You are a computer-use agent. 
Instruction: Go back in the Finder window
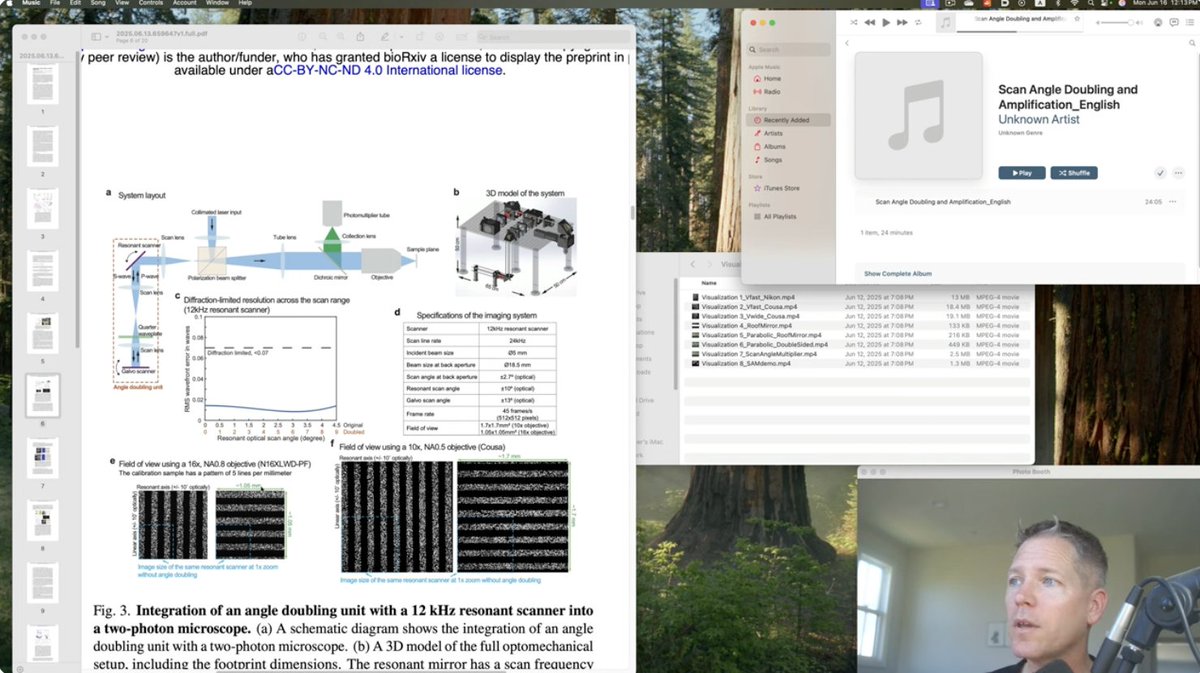click(x=694, y=265)
